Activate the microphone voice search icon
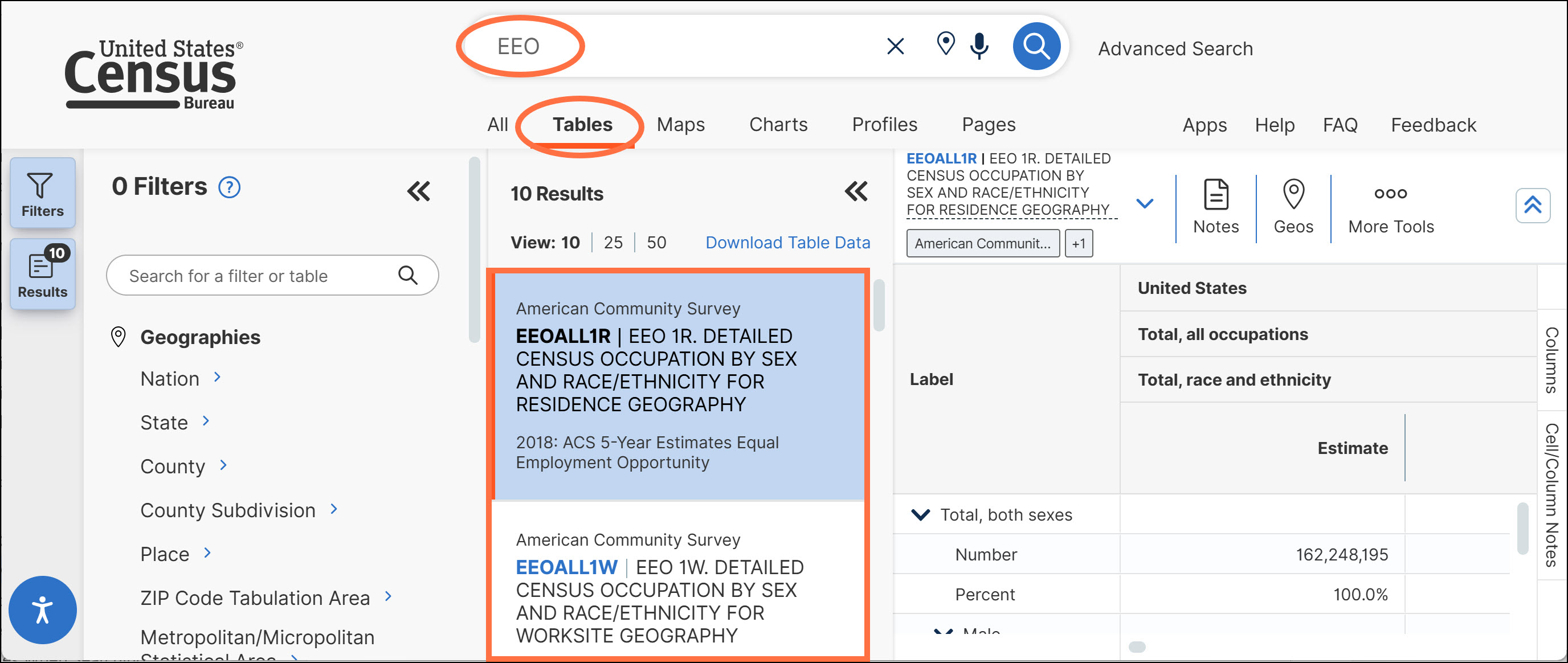The height and width of the screenshot is (663, 1568). point(979,46)
